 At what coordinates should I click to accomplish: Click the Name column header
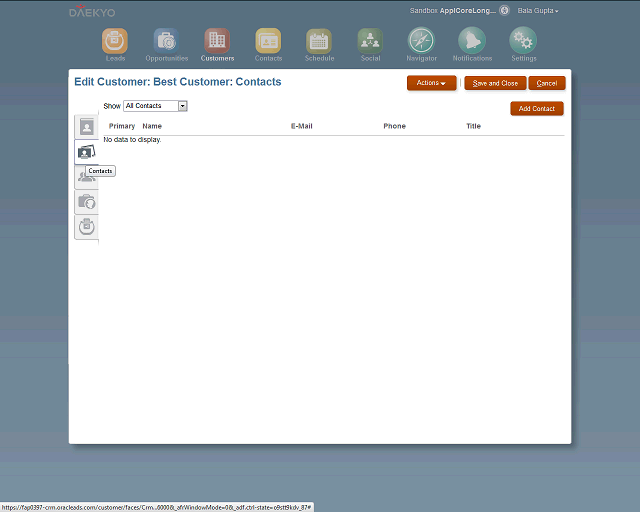coord(152,126)
